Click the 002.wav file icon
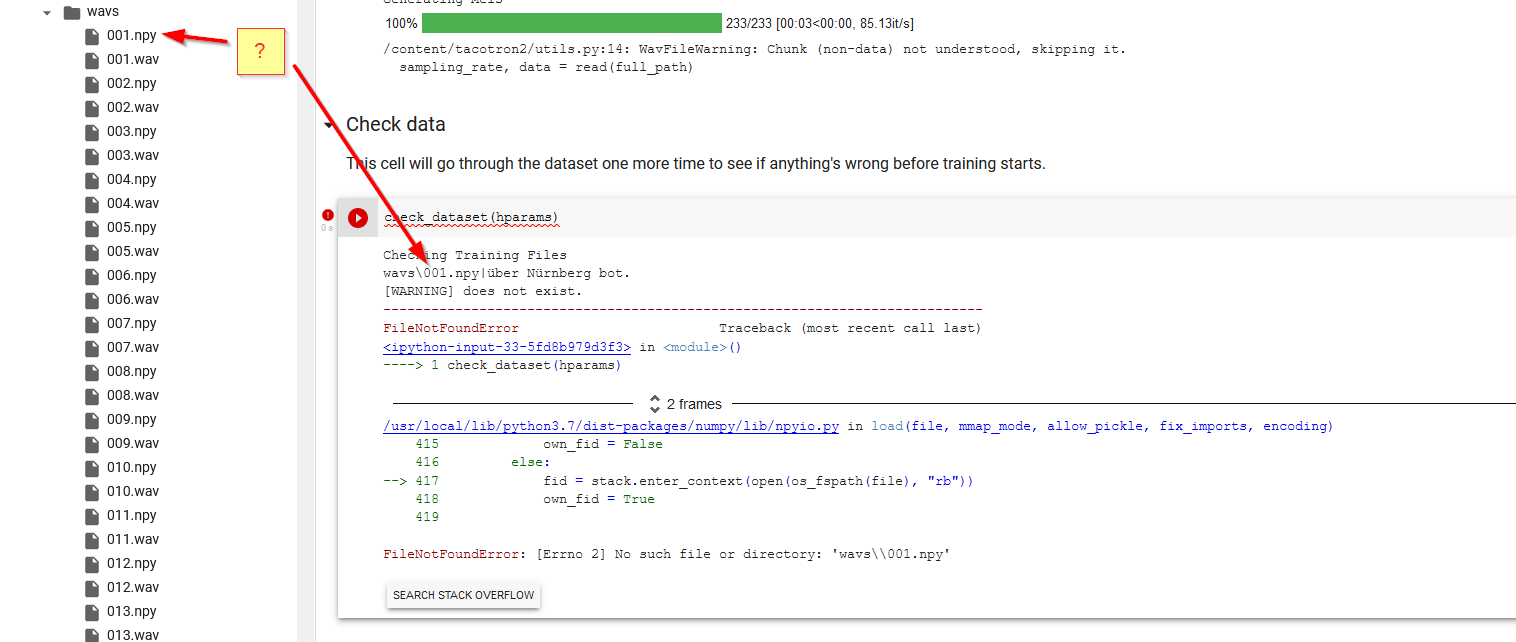 click(x=90, y=107)
